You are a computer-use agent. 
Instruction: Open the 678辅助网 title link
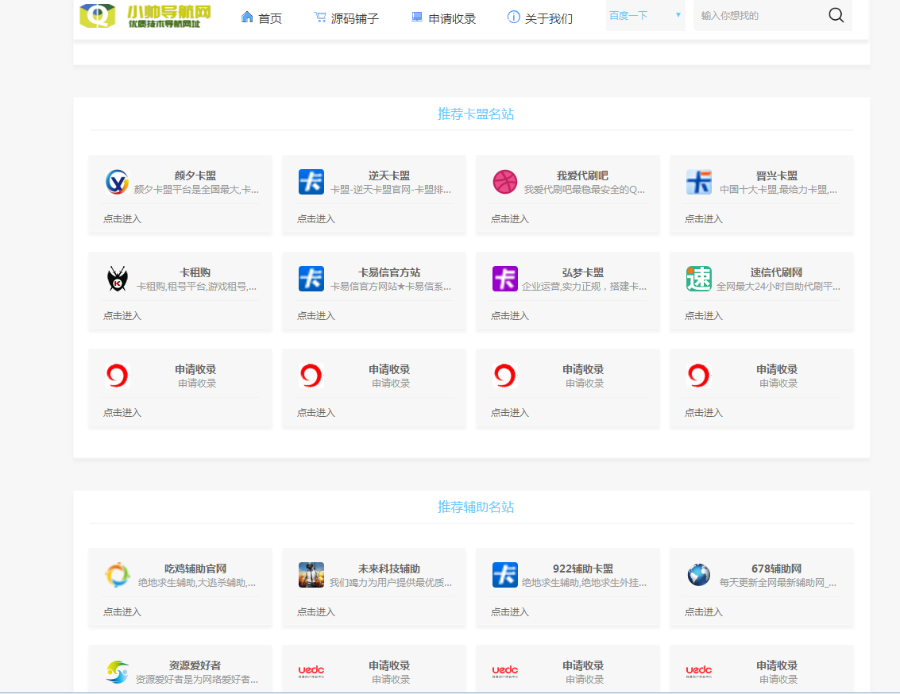point(777,569)
